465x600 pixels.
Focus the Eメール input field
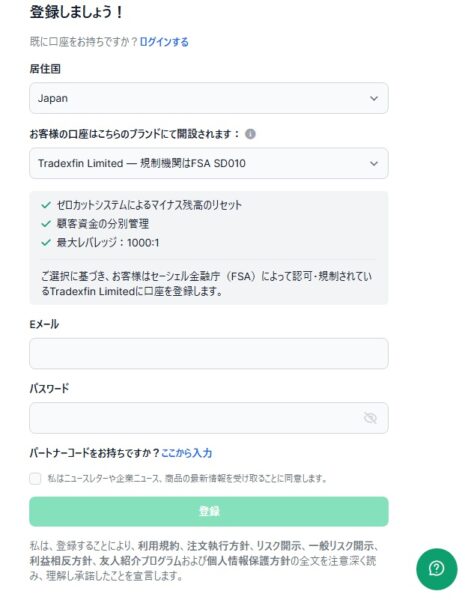point(209,354)
